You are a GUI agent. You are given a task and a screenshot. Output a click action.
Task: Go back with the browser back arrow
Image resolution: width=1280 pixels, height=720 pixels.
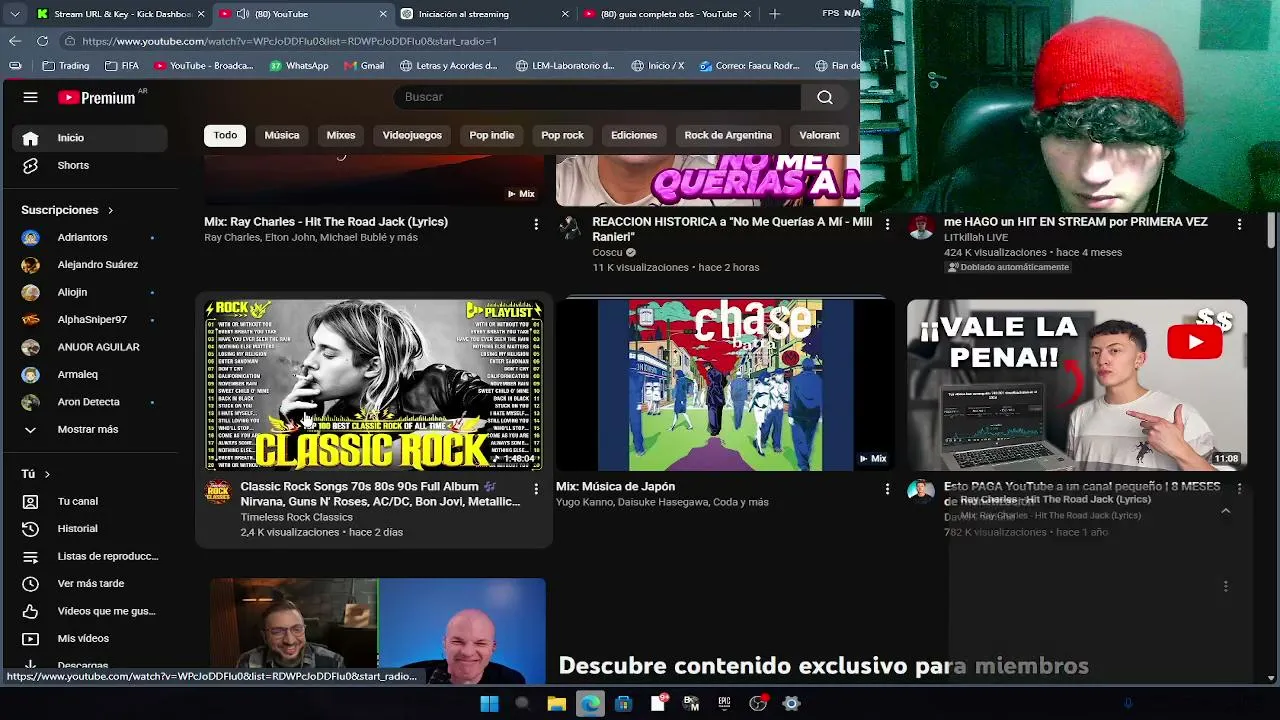(15, 41)
